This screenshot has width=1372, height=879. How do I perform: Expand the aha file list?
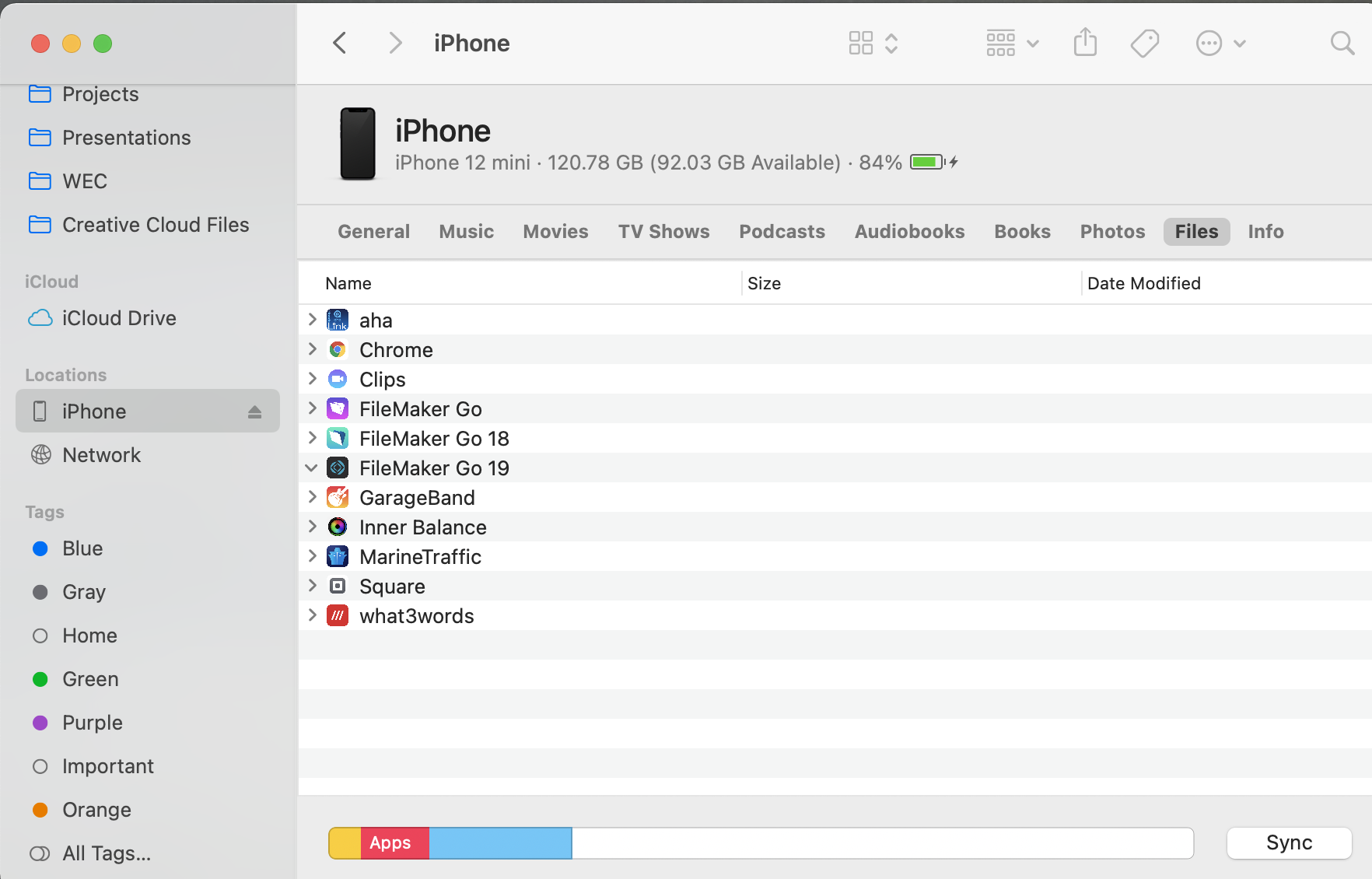click(x=312, y=319)
